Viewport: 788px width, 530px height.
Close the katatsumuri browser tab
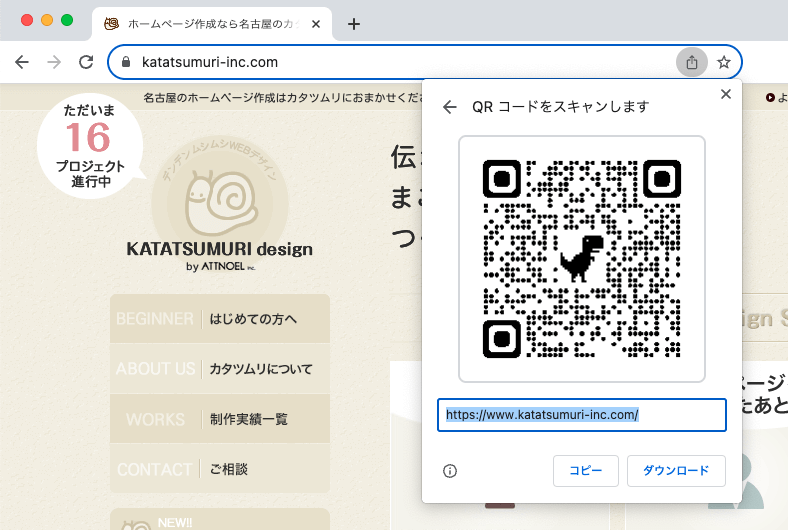[316, 24]
